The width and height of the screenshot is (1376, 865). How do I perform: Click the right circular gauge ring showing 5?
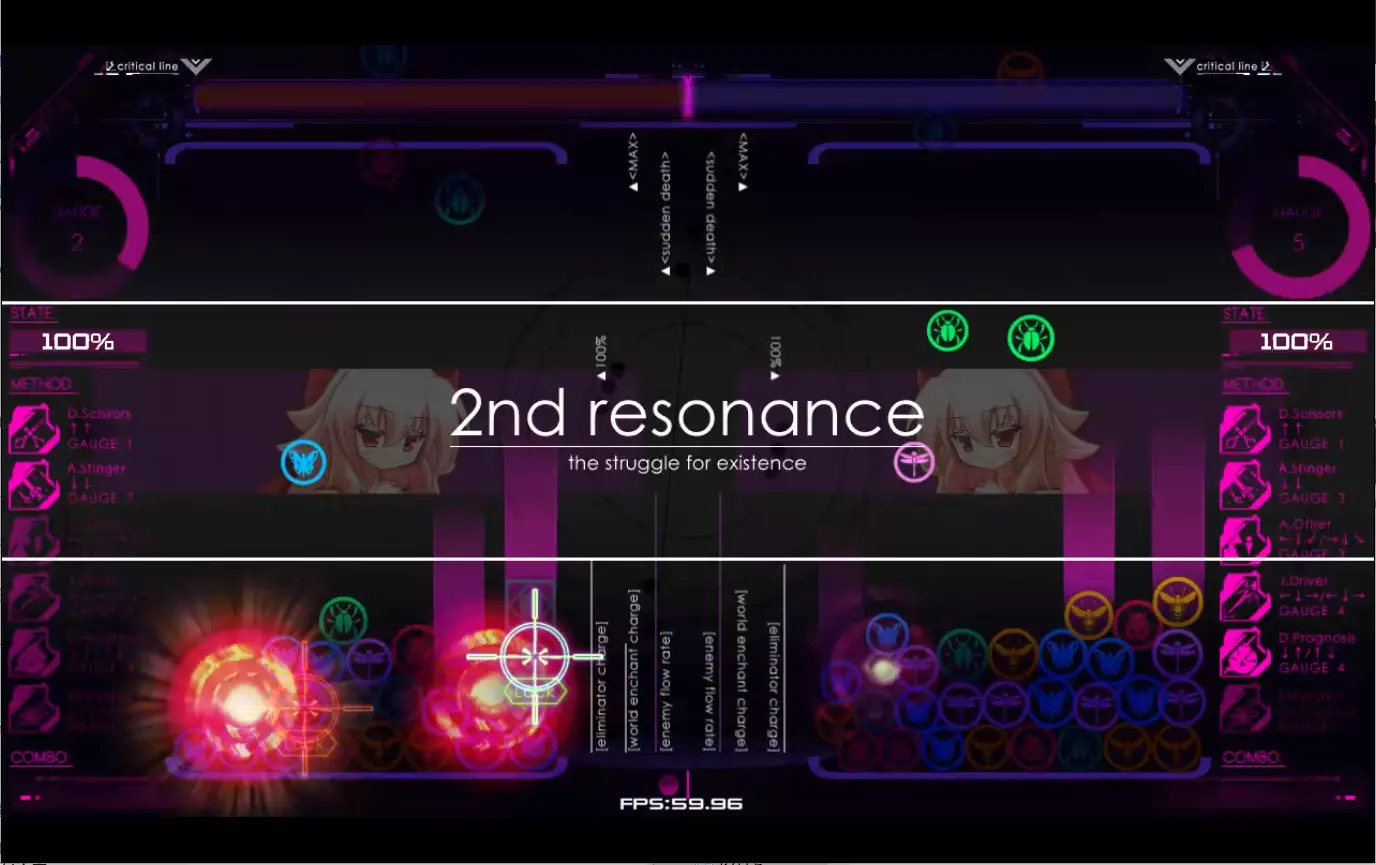[x=1298, y=228]
